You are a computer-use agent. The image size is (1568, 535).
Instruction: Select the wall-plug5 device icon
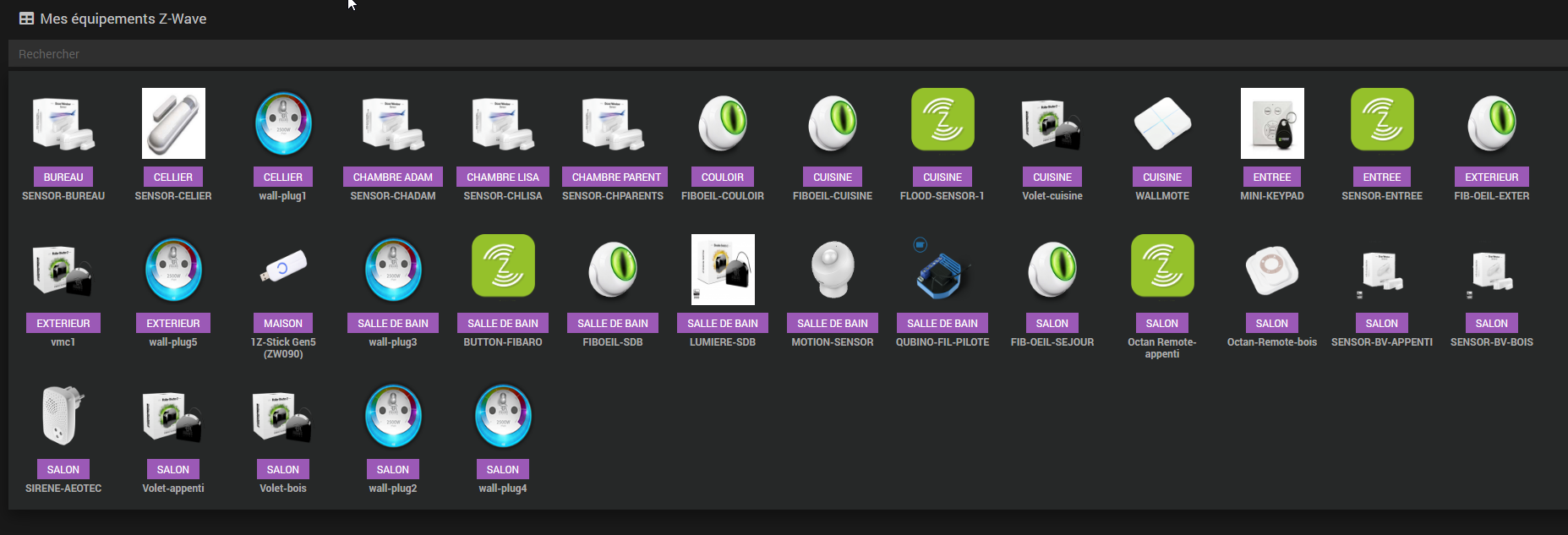click(173, 270)
